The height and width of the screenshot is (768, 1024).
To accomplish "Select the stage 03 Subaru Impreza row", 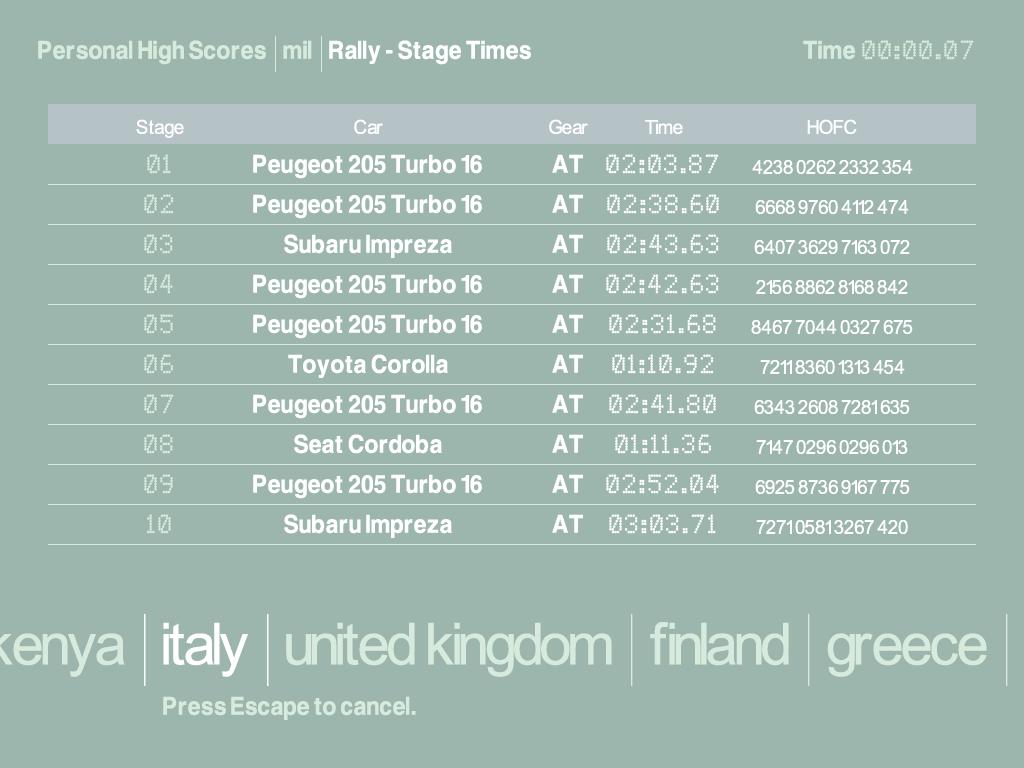I will tap(367, 245).
